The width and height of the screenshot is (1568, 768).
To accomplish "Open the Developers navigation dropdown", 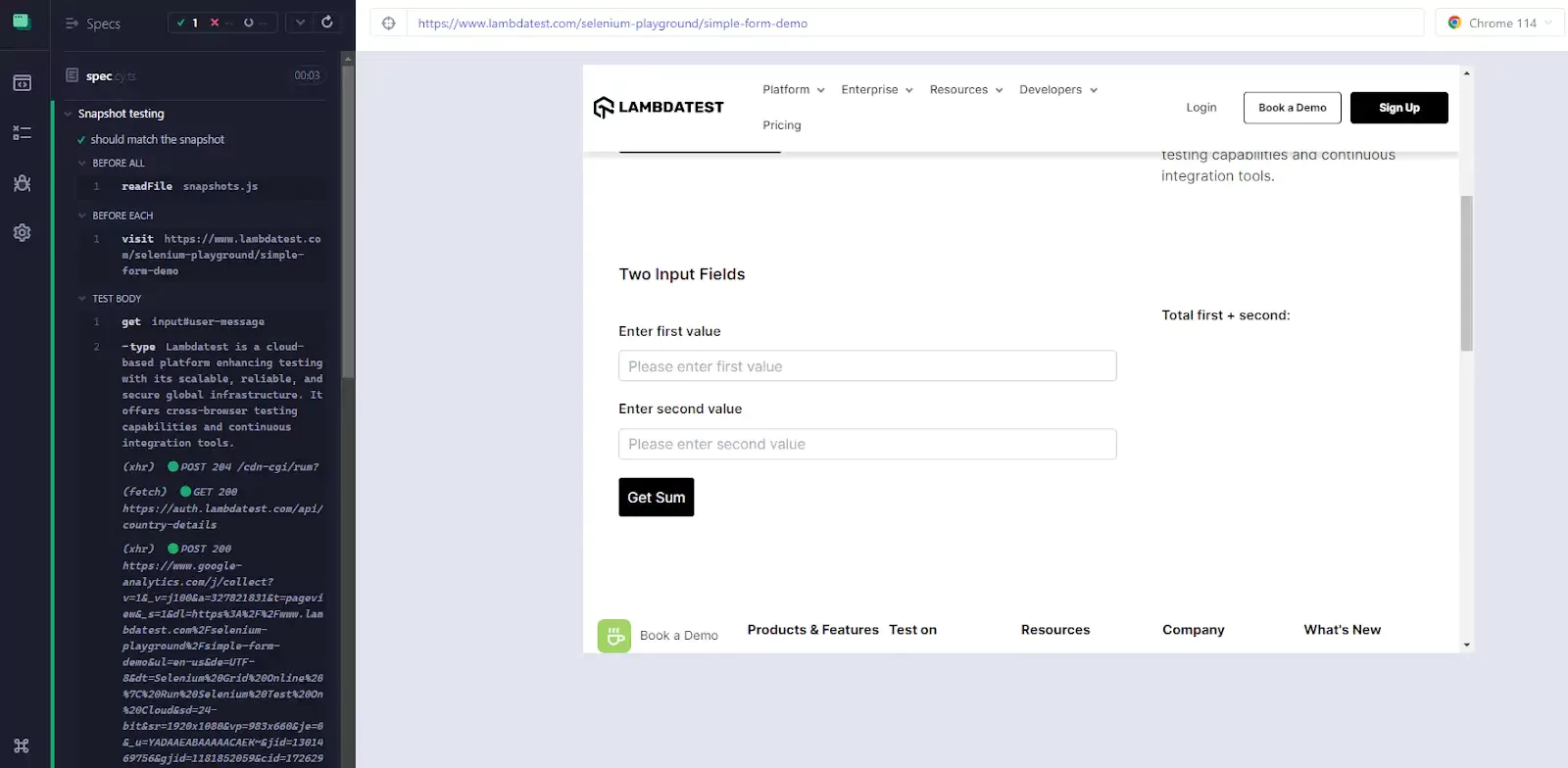I will click(x=1058, y=89).
